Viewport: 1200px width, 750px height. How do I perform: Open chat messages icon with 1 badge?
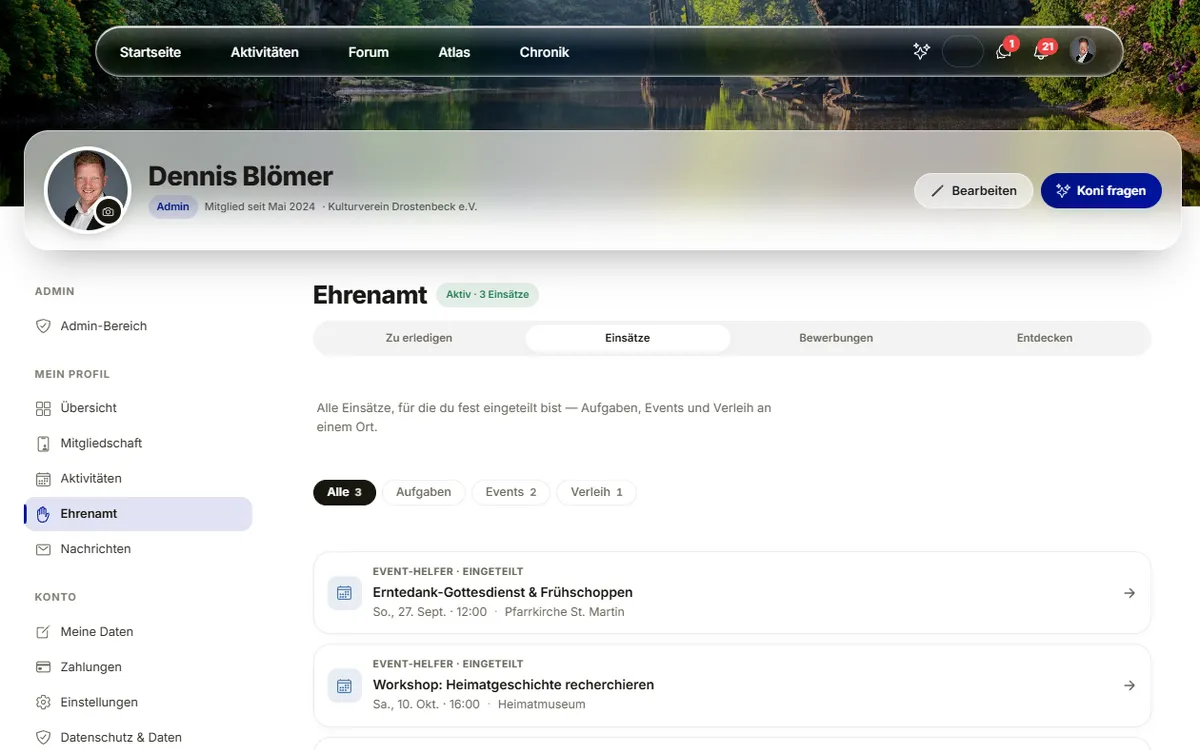pos(1004,51)
